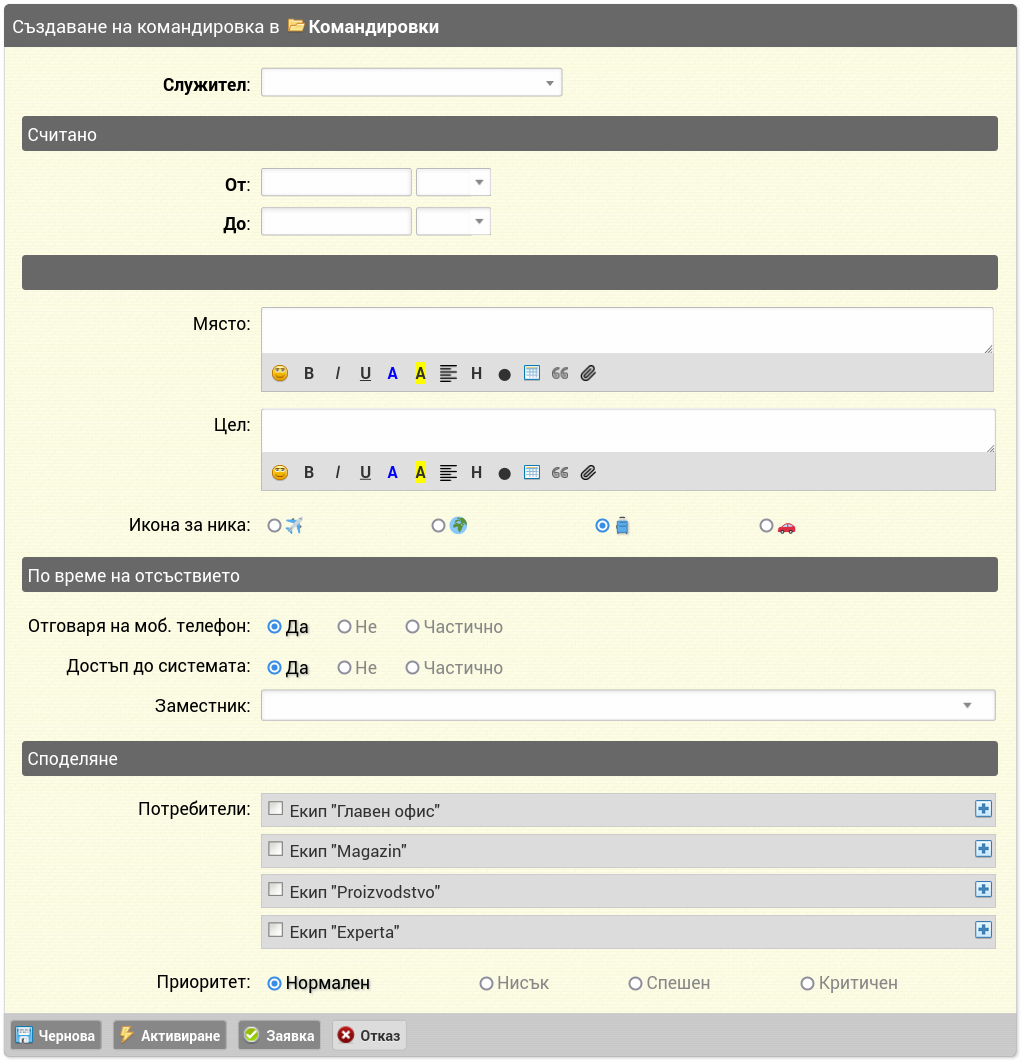The height and width of the screenshot is (1061, 1021).
Task: Set mobile phone answering to Да
Action: click(x=274, y=627)
